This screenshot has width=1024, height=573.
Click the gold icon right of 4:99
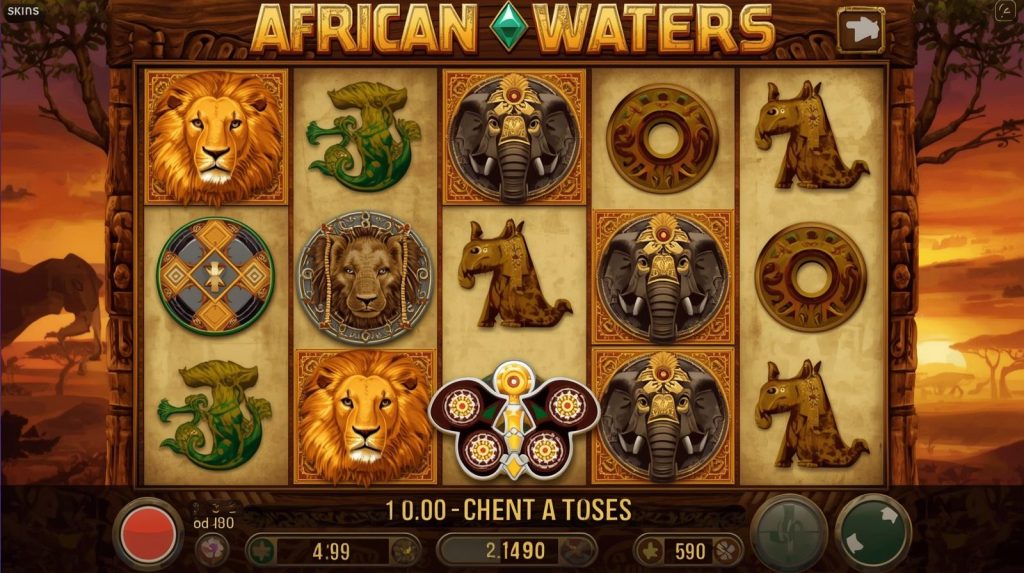[x=405, y=551]
